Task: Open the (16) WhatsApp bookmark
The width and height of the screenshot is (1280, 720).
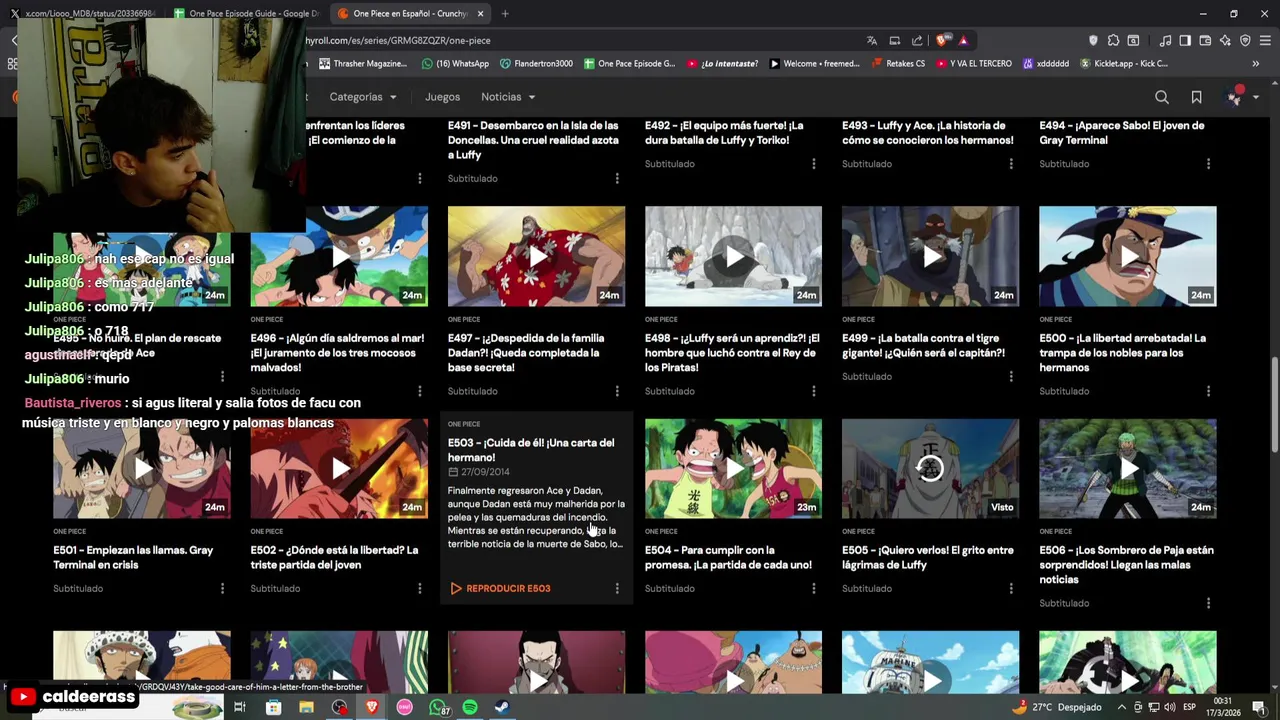Action: coord(456,63)
